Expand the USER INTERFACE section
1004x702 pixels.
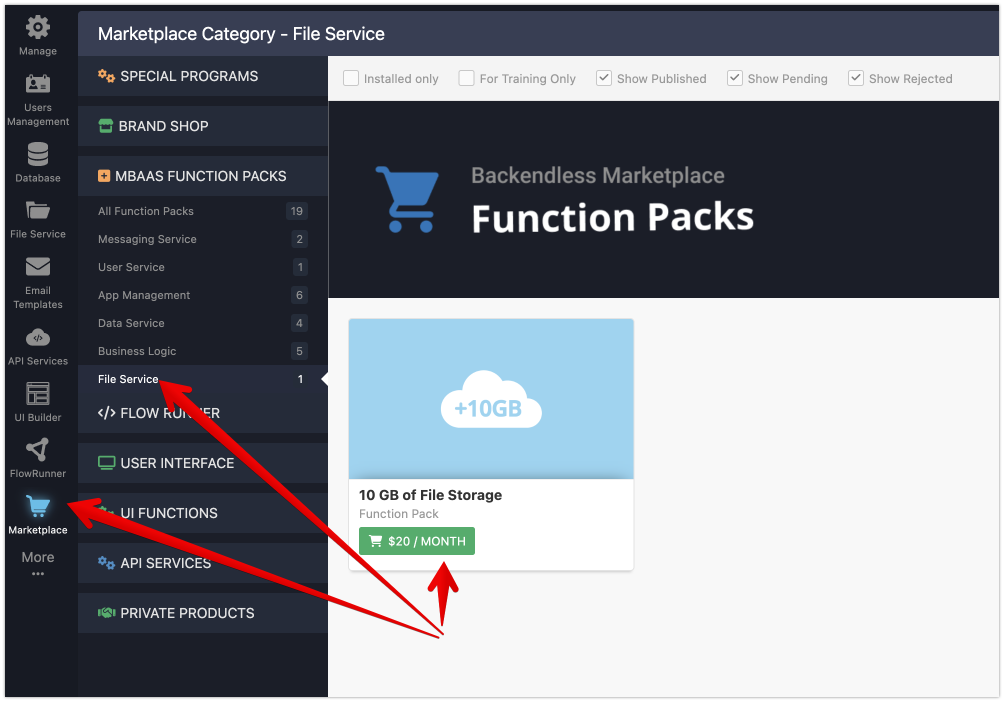tap(203, 463)
